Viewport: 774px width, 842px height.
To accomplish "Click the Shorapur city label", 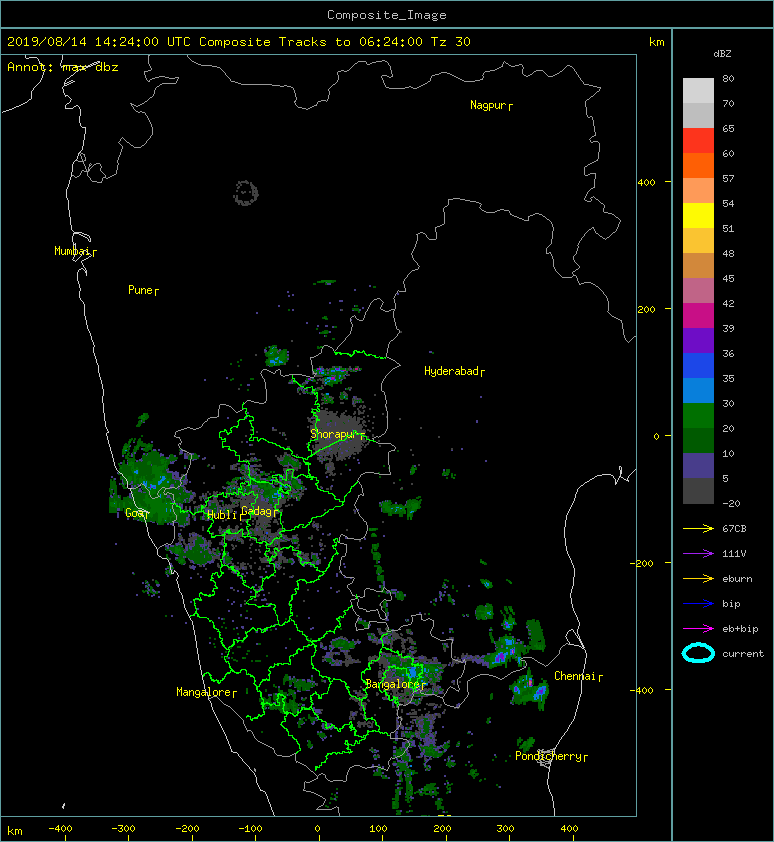I will pos(337,434).
